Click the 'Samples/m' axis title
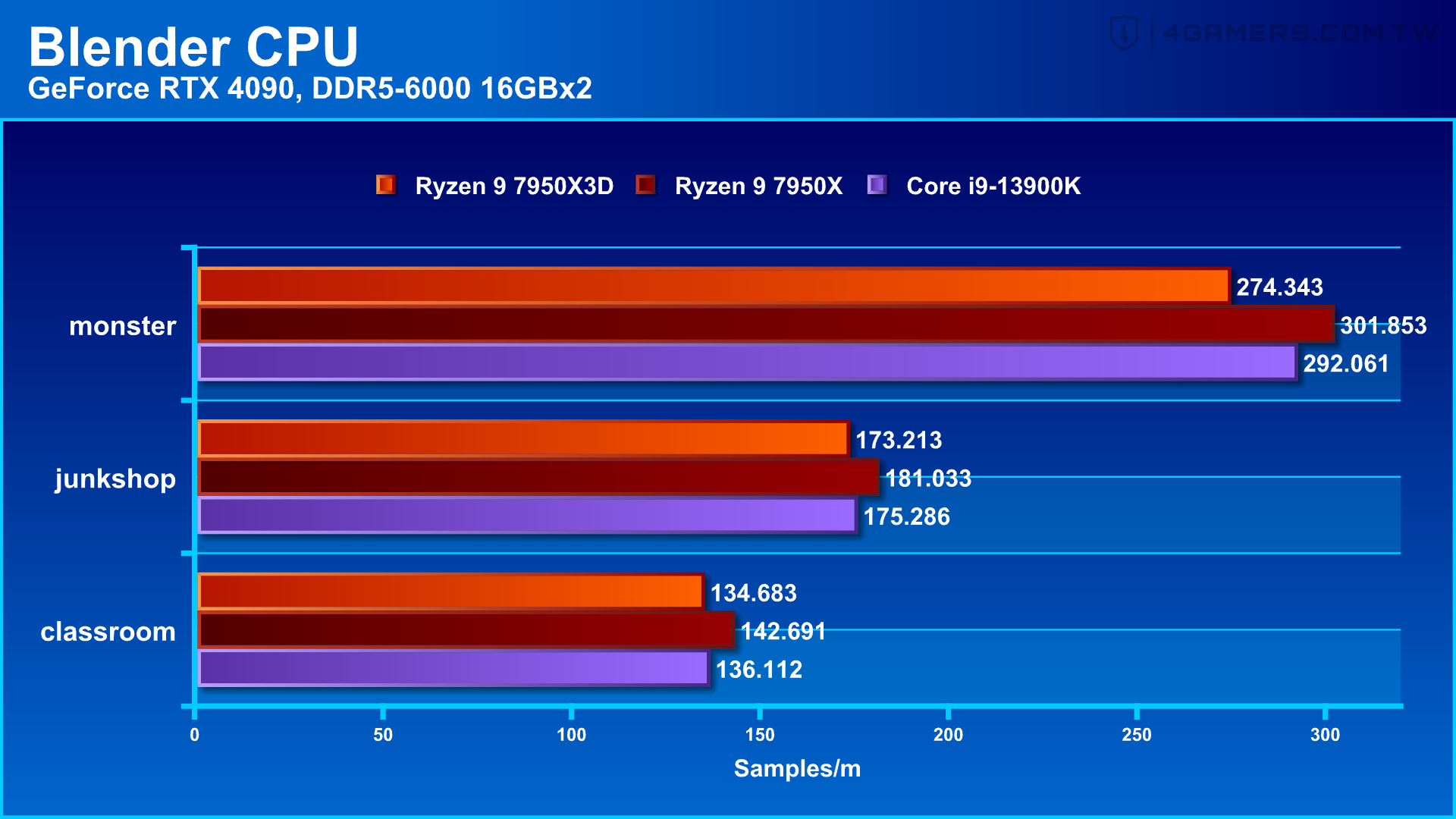The height and width of the screenshot is (819, 1456). point(797,769)
